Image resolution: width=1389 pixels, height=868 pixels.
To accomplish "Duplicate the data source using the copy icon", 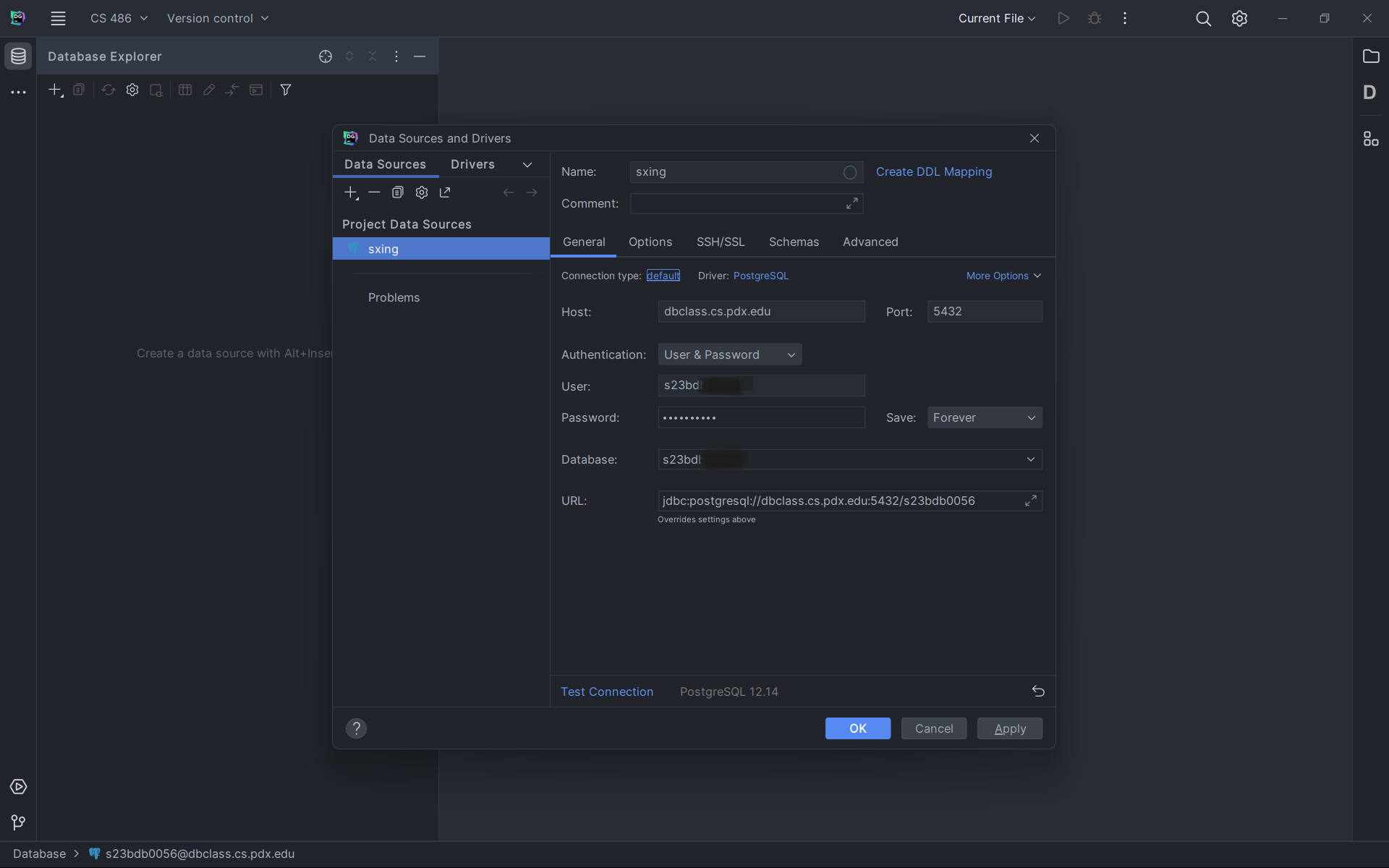I will point(397,192).
